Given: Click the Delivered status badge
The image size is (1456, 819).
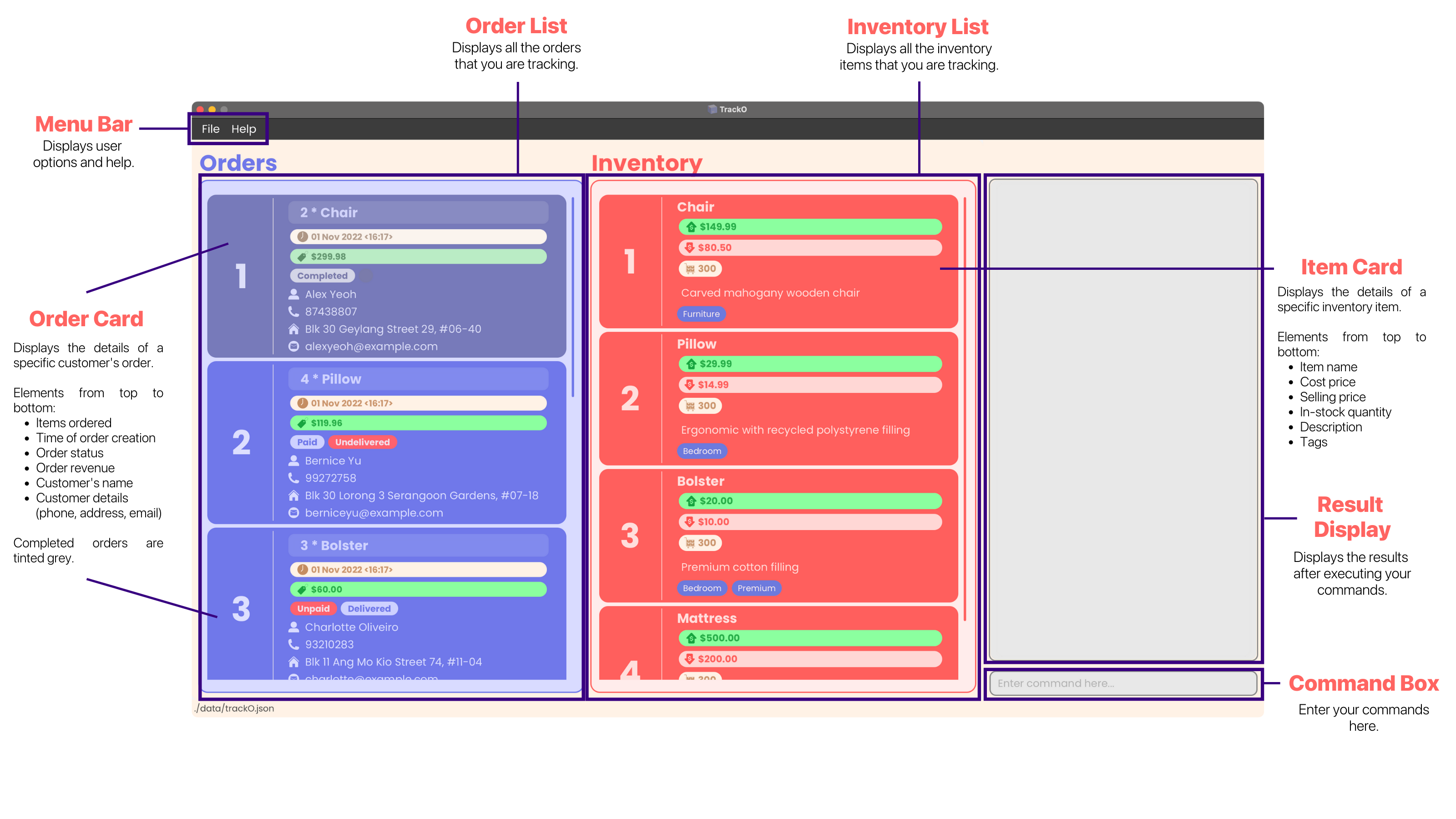Looking at the screenshot, I should [369, 609].
